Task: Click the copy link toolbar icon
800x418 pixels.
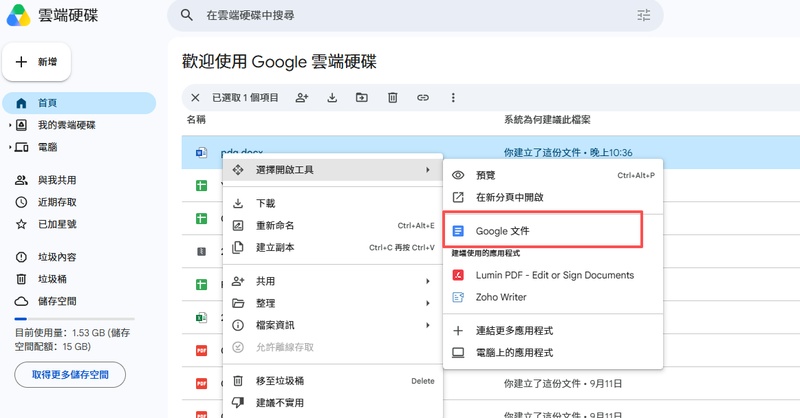Action: [423, 97]
